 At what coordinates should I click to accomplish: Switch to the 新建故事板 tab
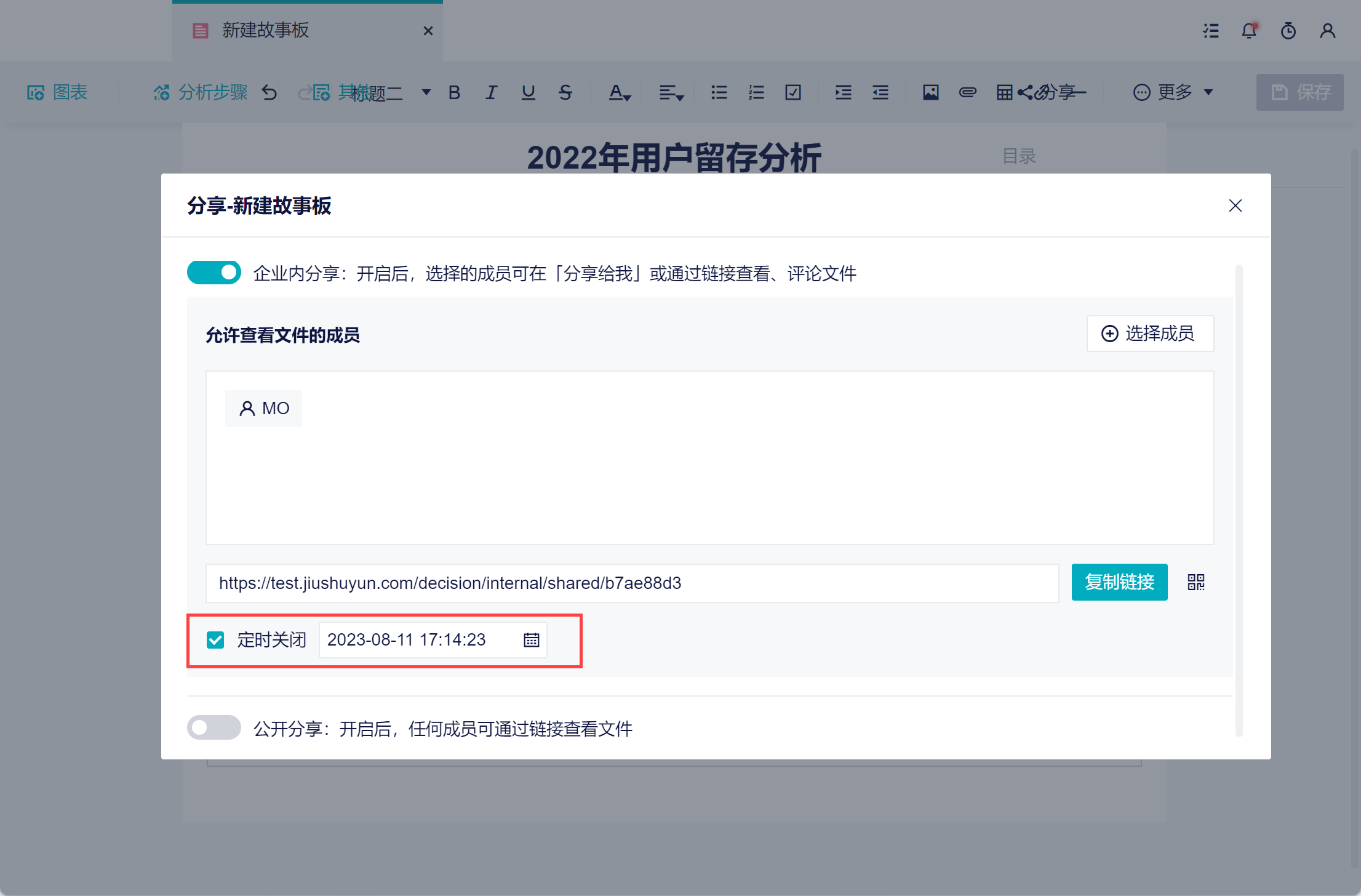[265, 31]
